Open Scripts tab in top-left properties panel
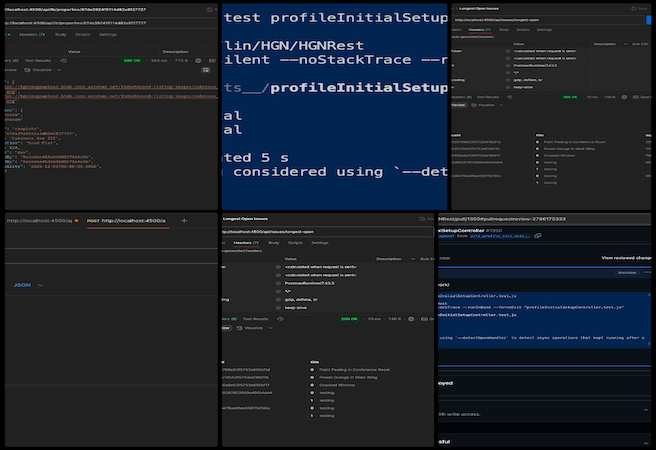The width and height of the screenshot is (656, 450). (83, 35)
